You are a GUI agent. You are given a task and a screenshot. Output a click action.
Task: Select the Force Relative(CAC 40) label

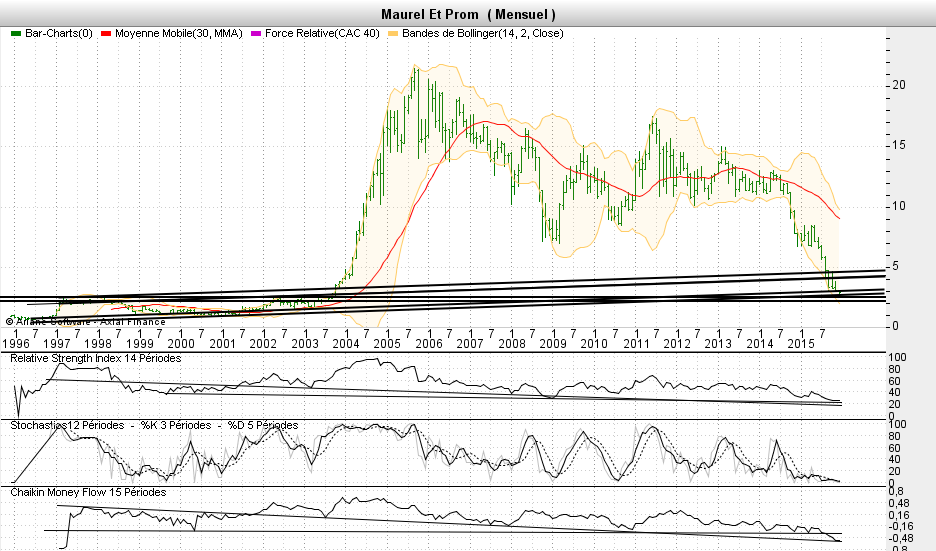click(322, 33)
